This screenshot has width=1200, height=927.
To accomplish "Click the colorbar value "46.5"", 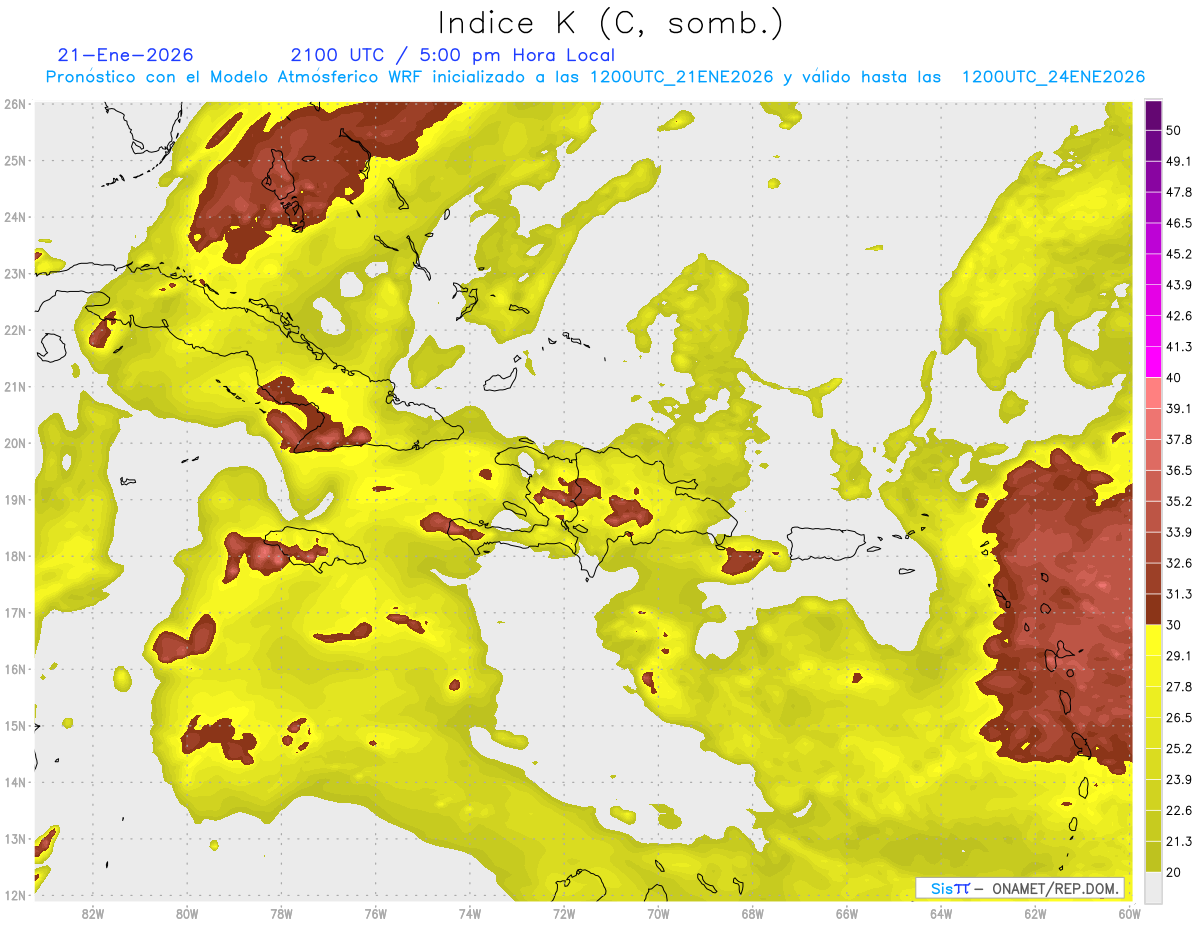I will pos(1178,223).
